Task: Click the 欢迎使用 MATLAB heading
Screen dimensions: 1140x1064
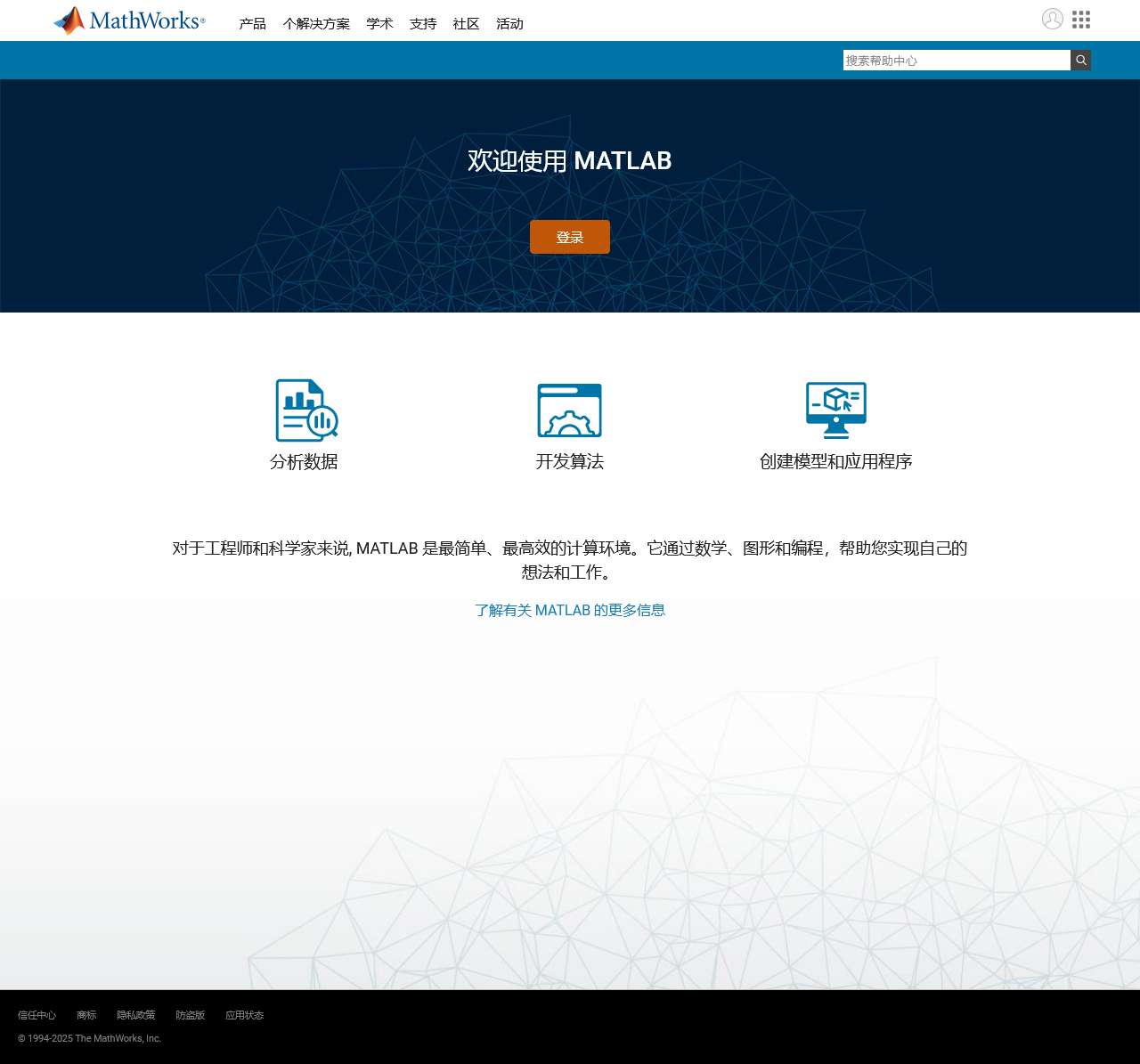Action: 570,160
